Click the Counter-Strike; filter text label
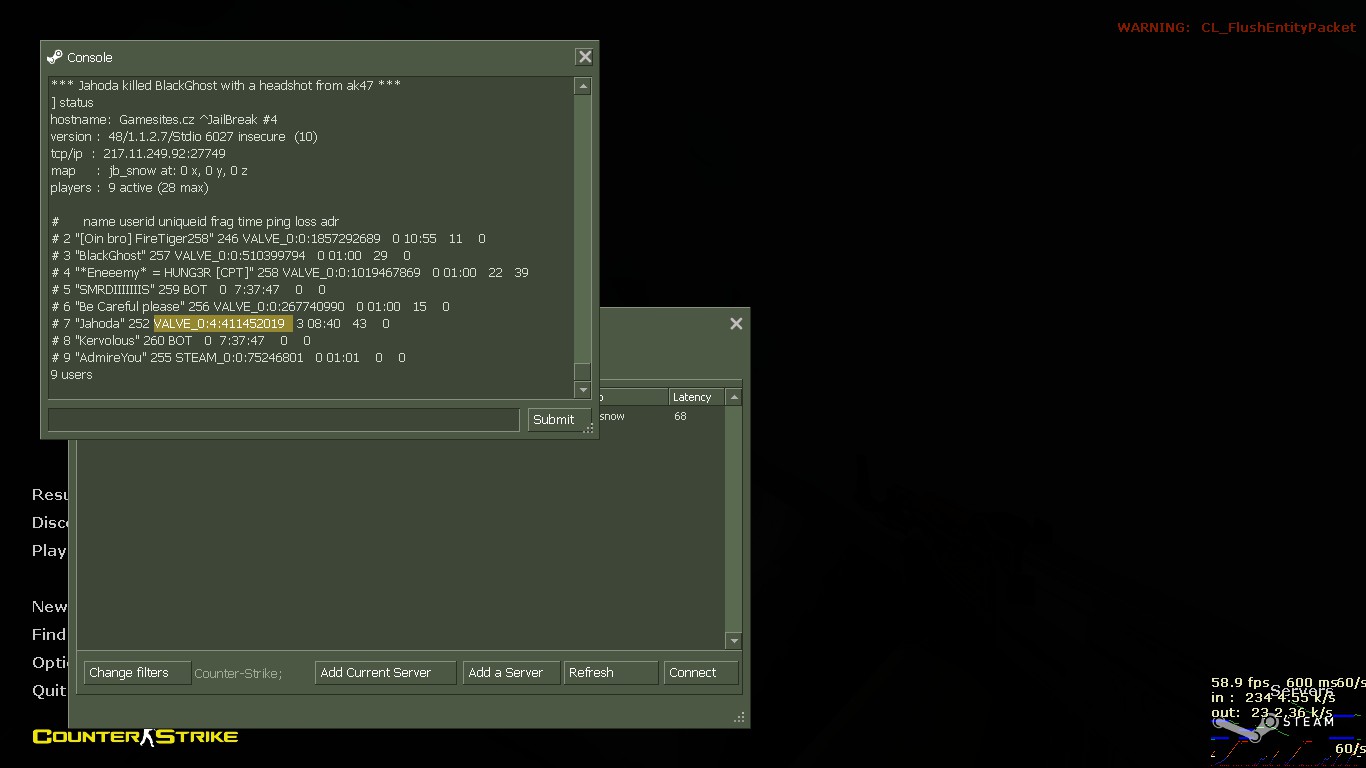 point(238,674)
